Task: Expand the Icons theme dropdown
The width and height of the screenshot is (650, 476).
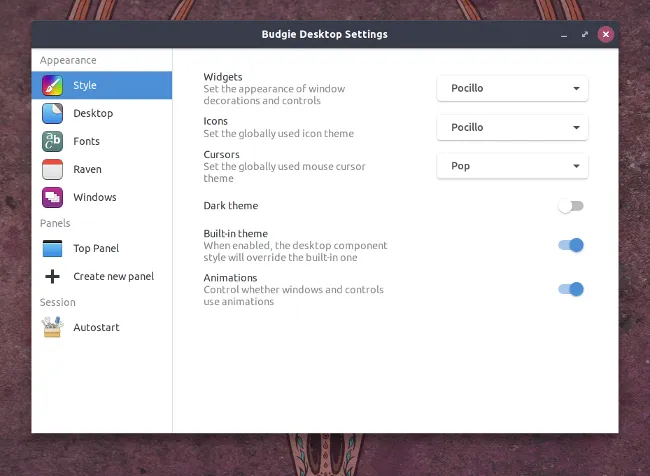Action: coord(512,127)
